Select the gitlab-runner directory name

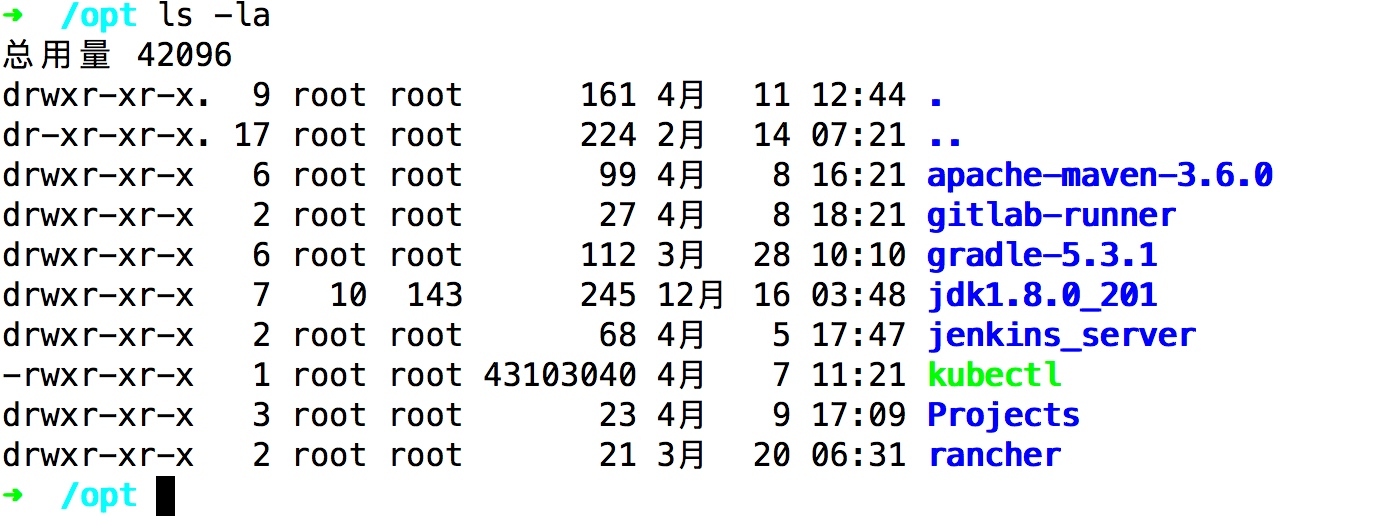(x=1051, y=215)
